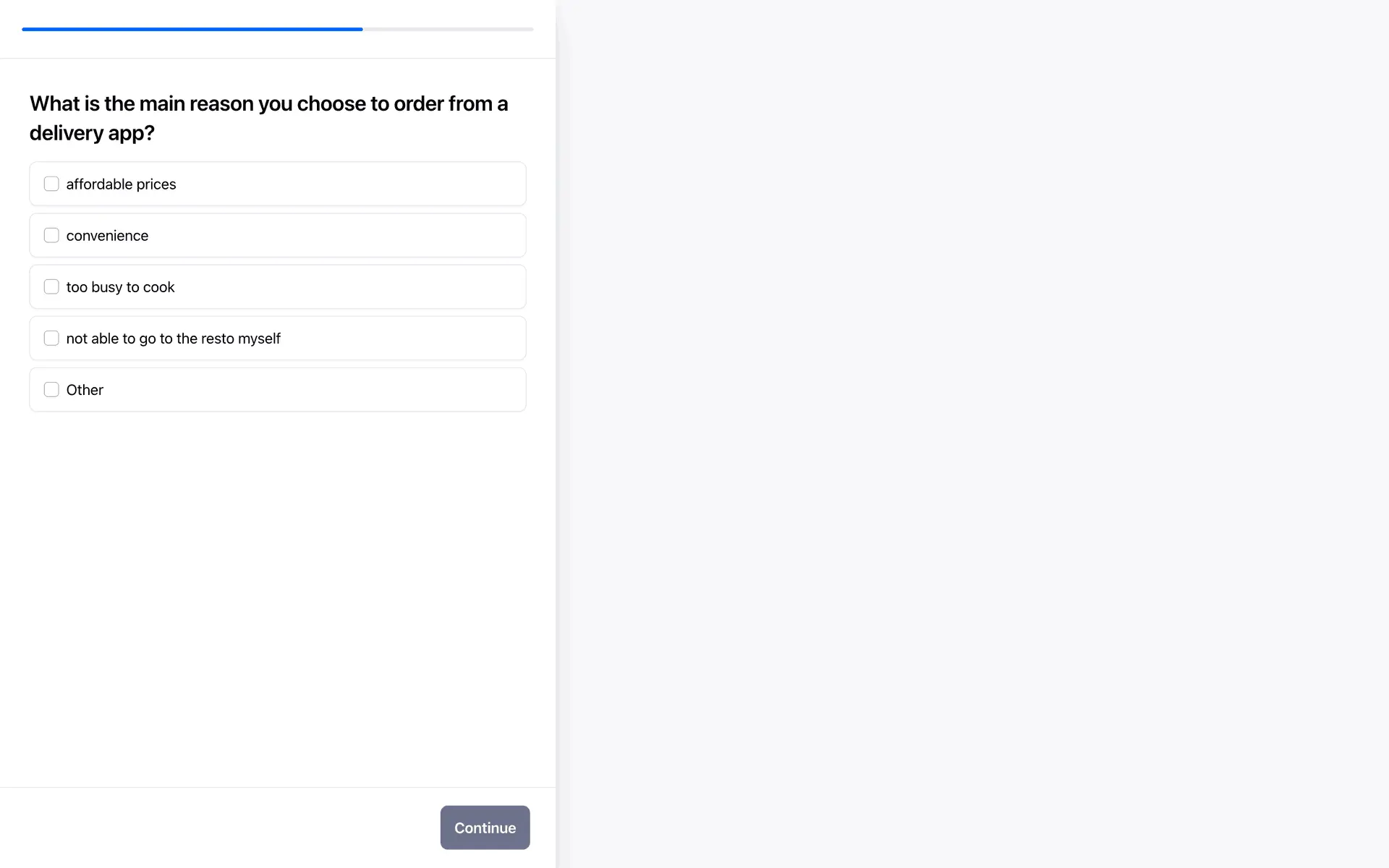The height and width of the screenshot is (868, 1389).
Task: Tick the affordable prices checkbox
Action: tap(51, 184)
